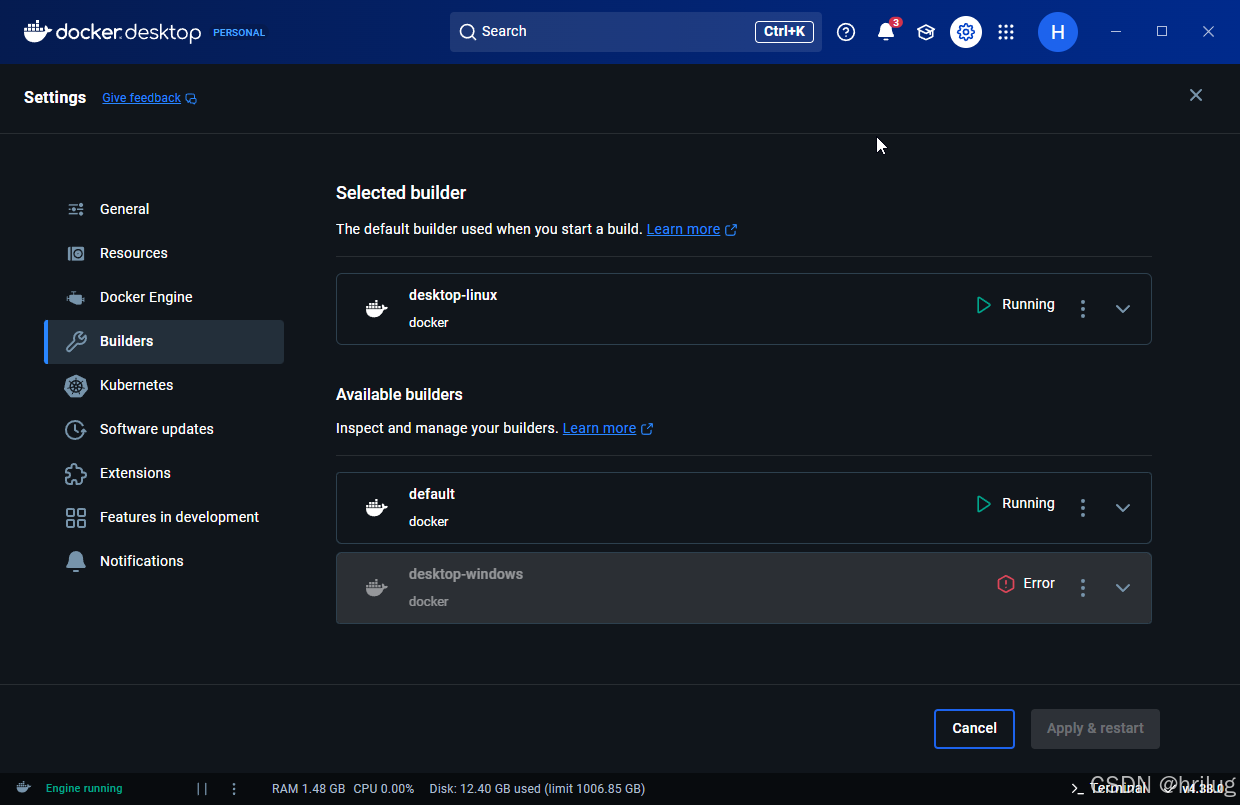This screenshot has height=805, width=1240.
Task: Open Learn more link under Selected builder
Action: [x=692, y=229]
